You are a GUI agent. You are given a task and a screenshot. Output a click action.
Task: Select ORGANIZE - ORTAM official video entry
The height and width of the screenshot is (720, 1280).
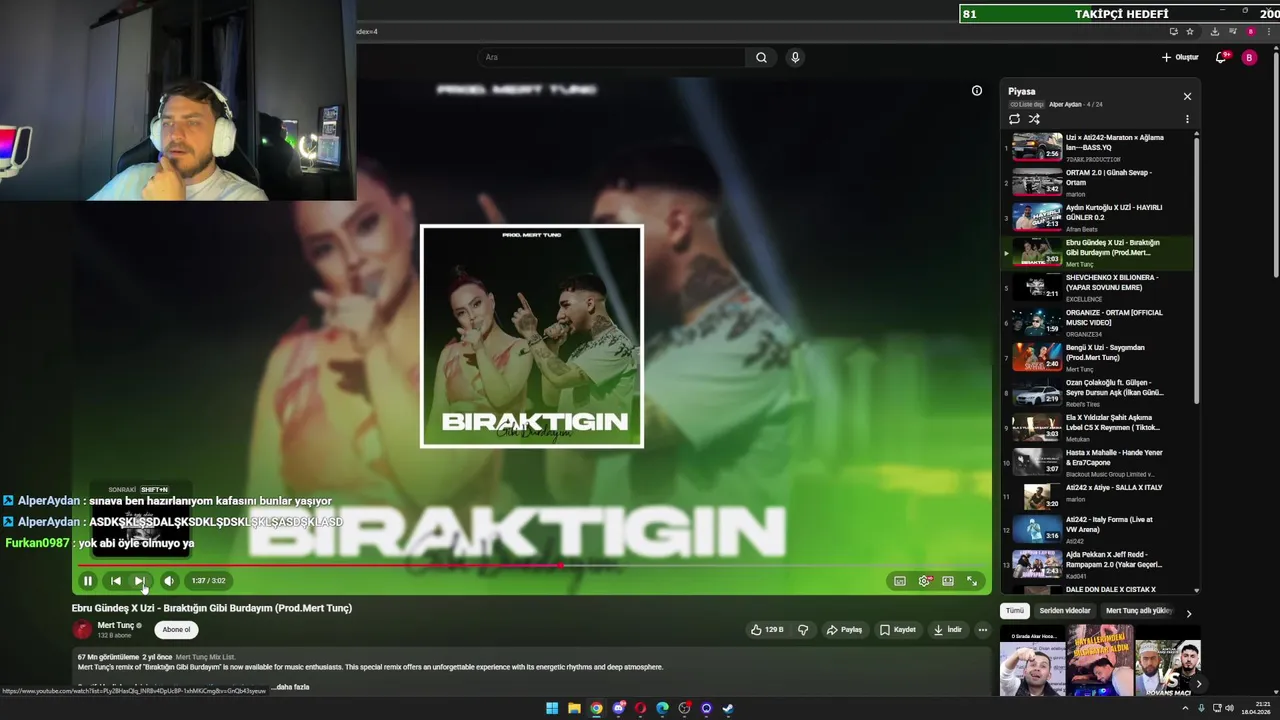click(1098, 322)
